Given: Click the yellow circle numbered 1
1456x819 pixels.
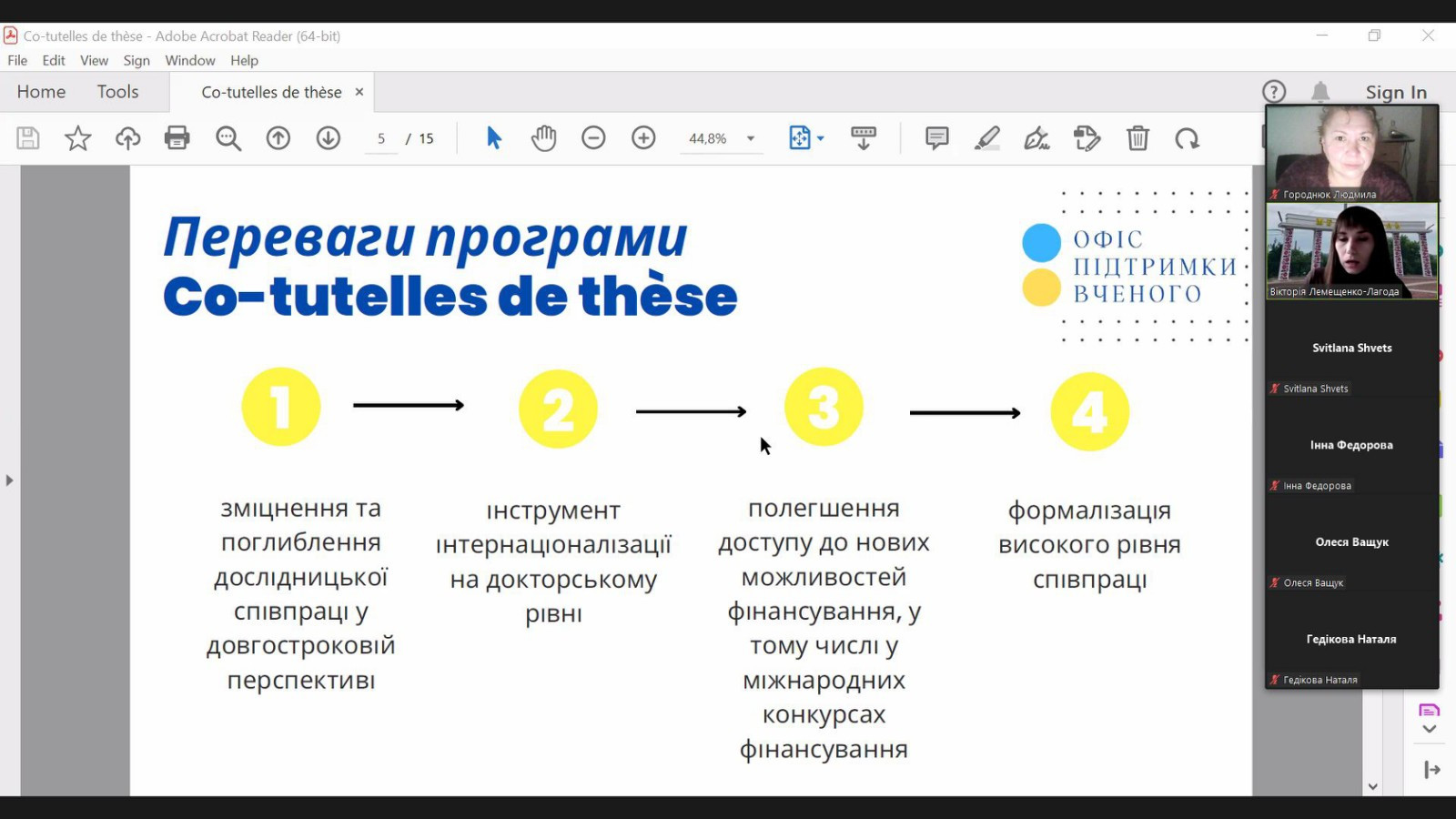Looking at the screenshot, I should click(281, 407).
